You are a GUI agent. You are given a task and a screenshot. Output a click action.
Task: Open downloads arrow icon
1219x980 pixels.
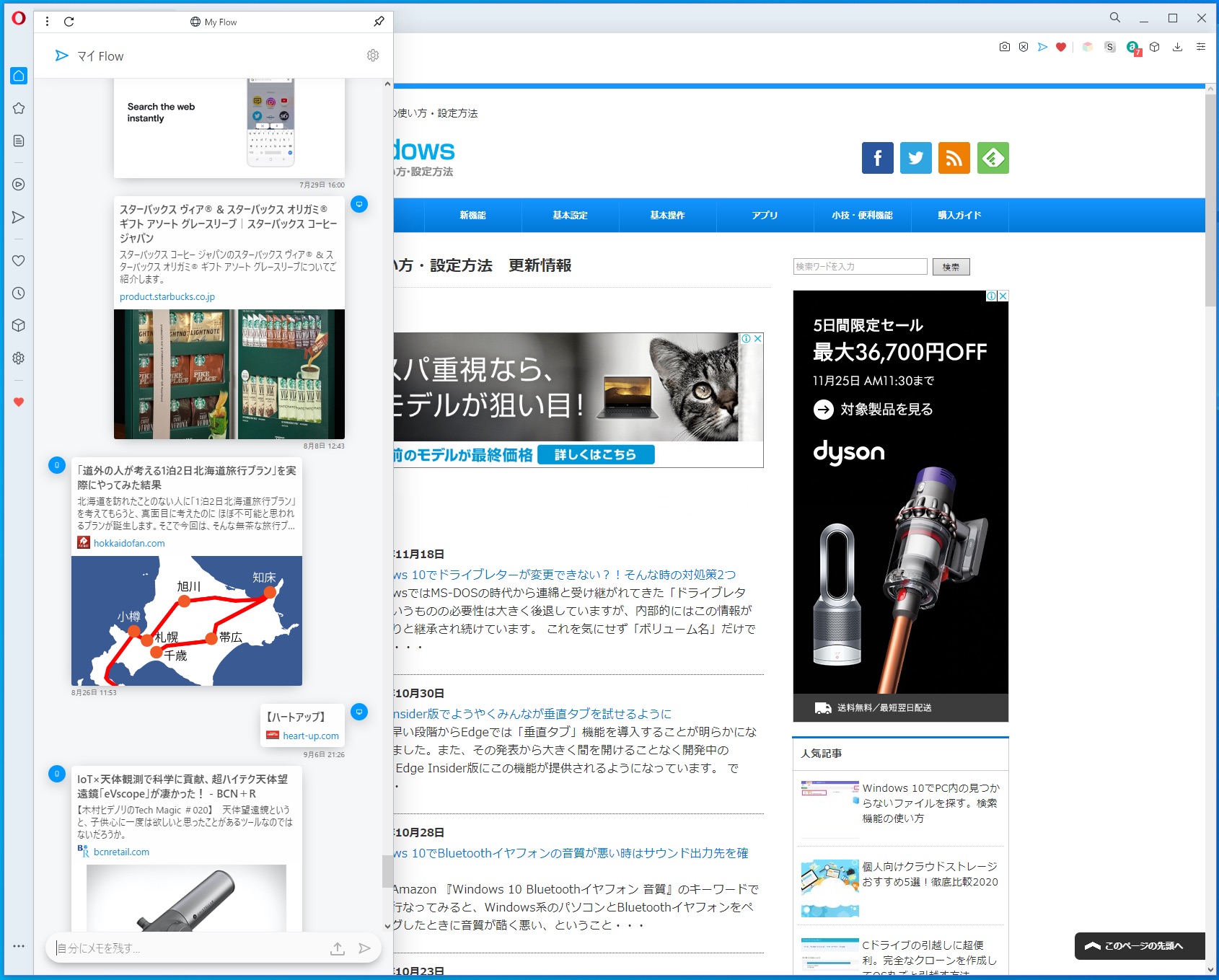[1177, 47]
